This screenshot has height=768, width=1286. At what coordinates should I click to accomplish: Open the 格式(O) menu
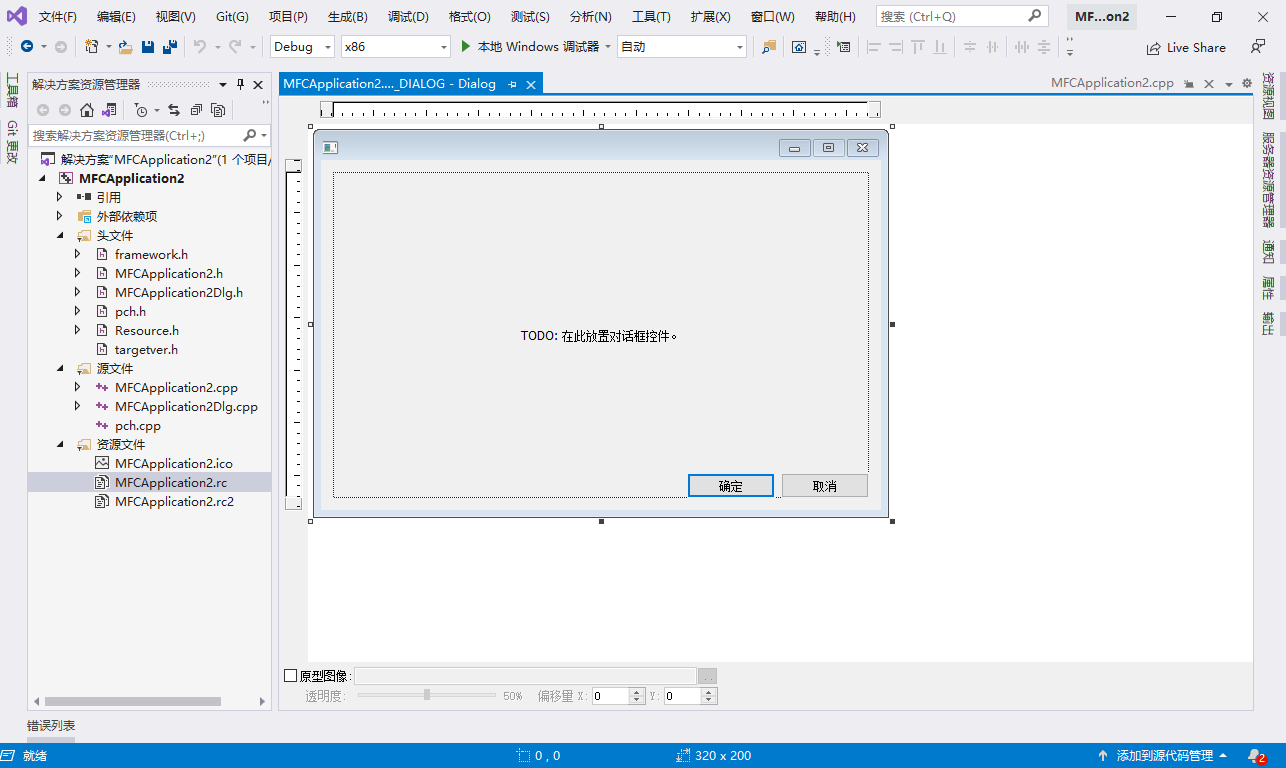point(470,17)
